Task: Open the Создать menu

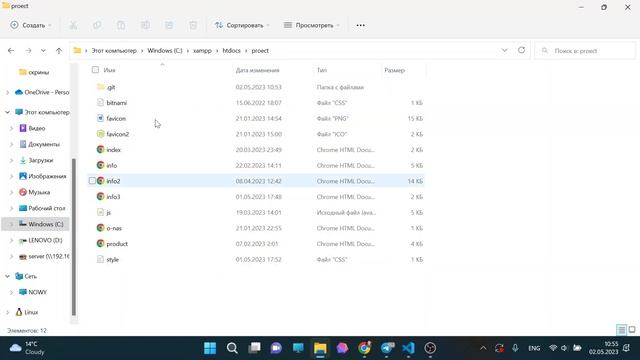Action: pos(31,25)
